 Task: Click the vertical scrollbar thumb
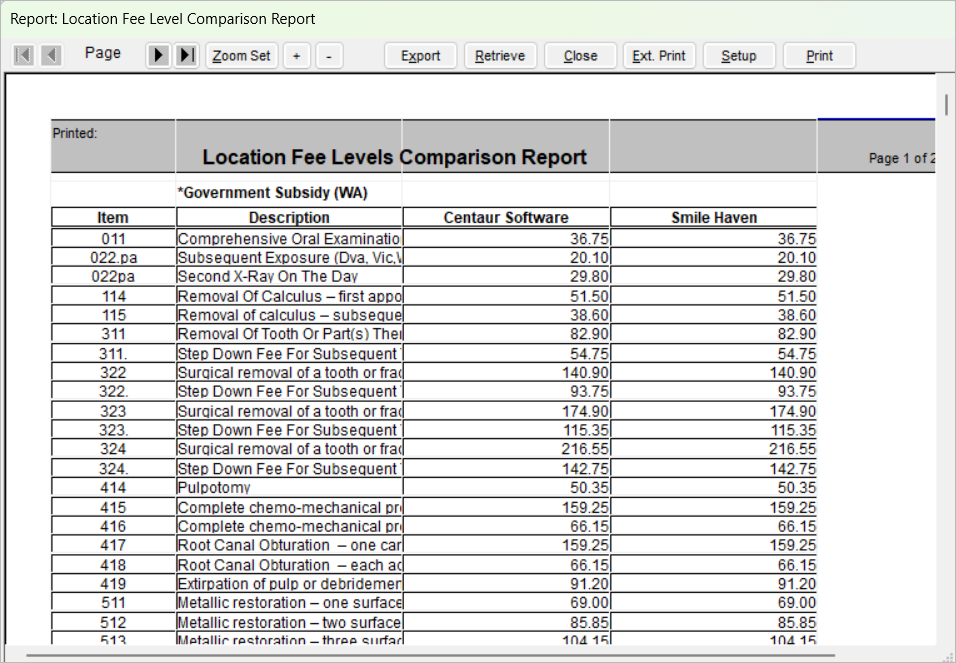point(946,105)
